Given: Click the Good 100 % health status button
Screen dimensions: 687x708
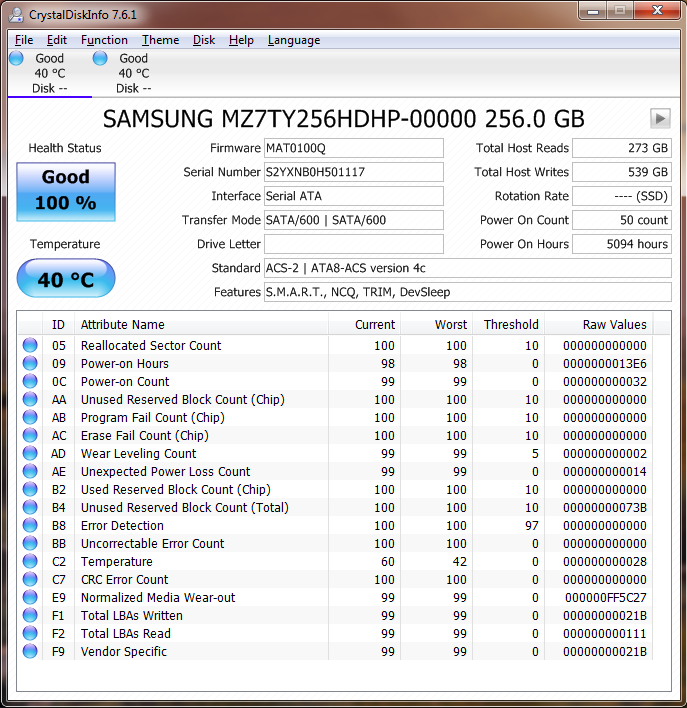Looking at the screenshot, I should 66,191.
